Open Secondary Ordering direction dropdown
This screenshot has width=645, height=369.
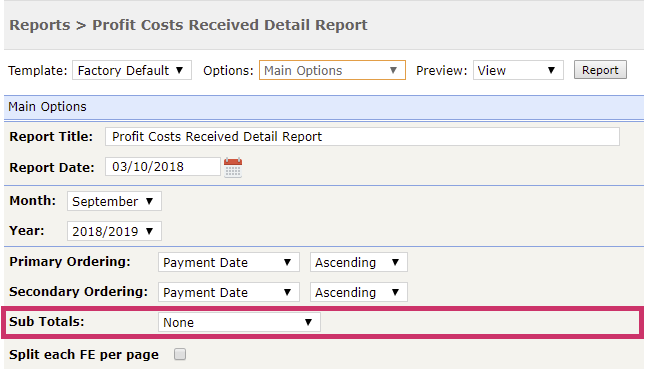pos(358,292)
